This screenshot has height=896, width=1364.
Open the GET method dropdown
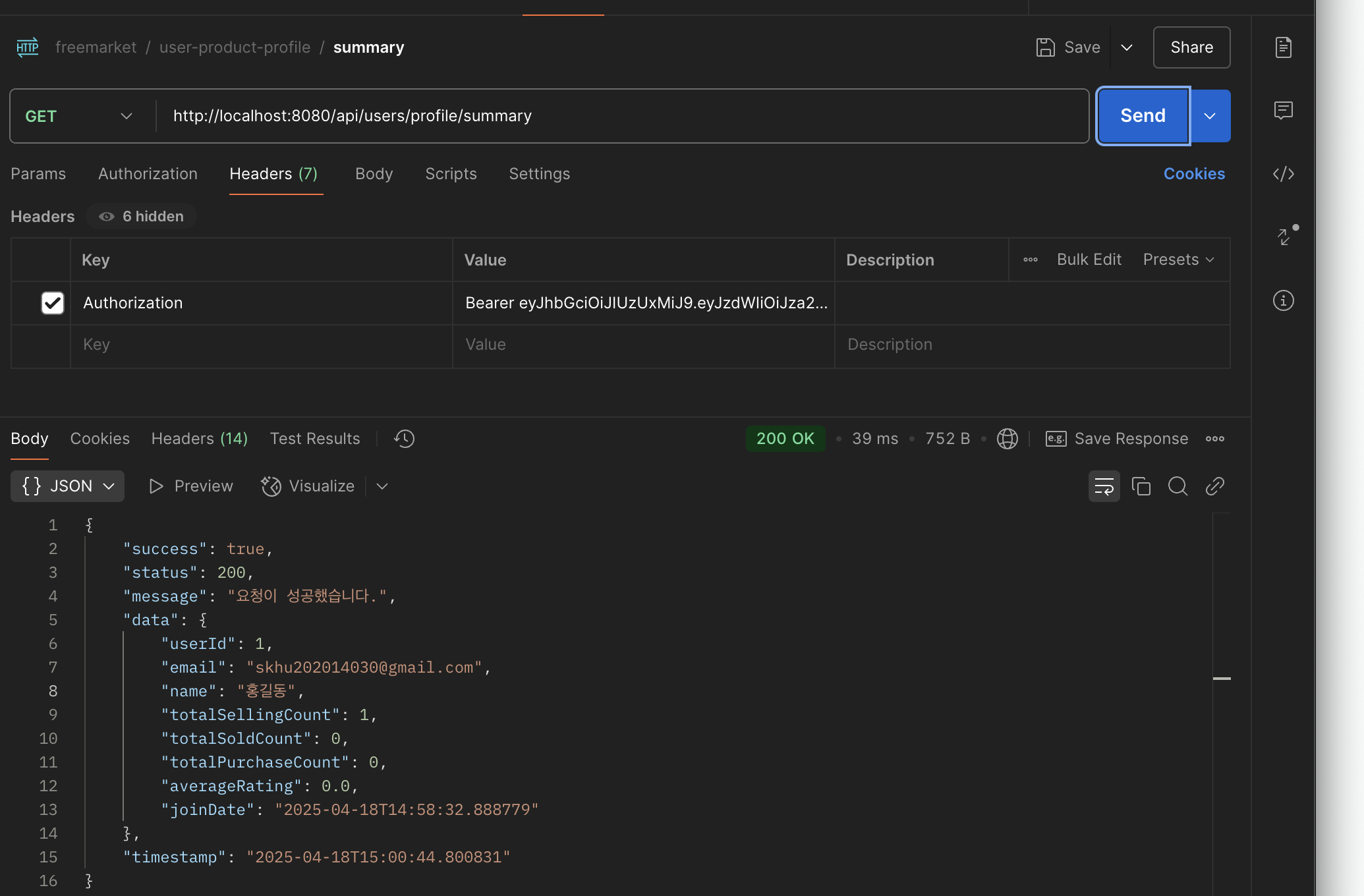pos(79,117)
